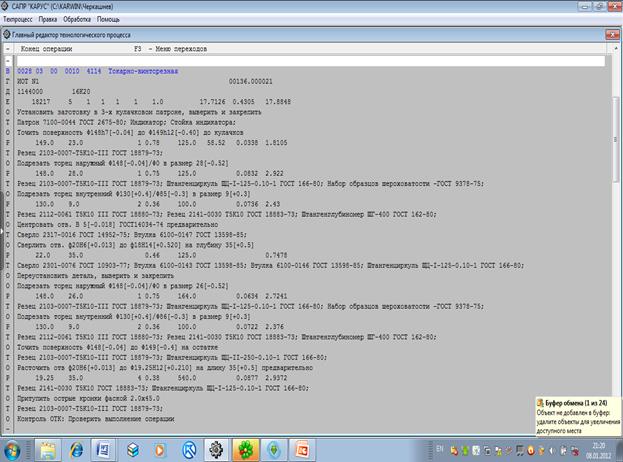Select row Центровать отв. В 5[-0.018] предварительно
Viewport: 623px width, 462px height.
tap(117, 224)
